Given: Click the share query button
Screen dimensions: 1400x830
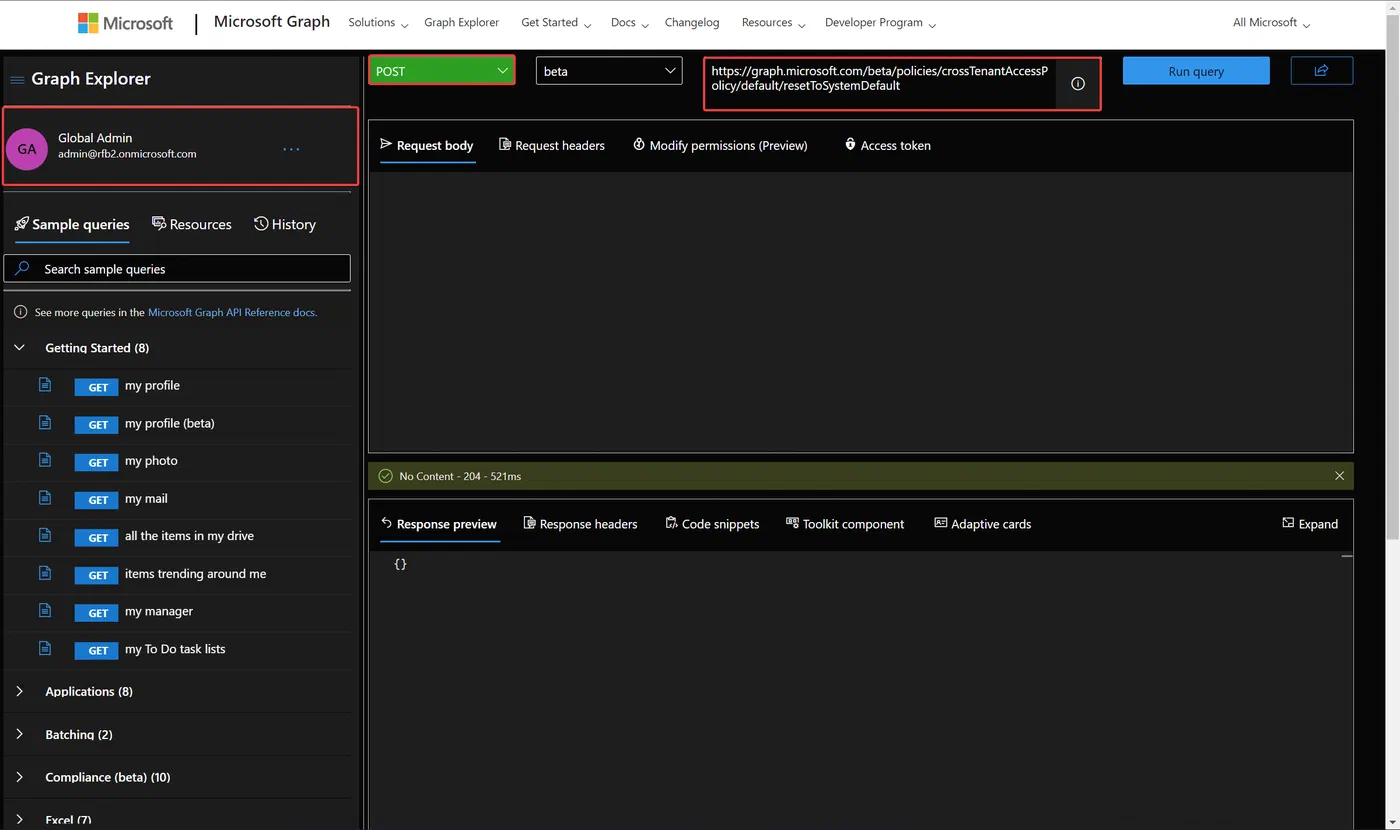Looking at the screenshot, I should 1321,70.
